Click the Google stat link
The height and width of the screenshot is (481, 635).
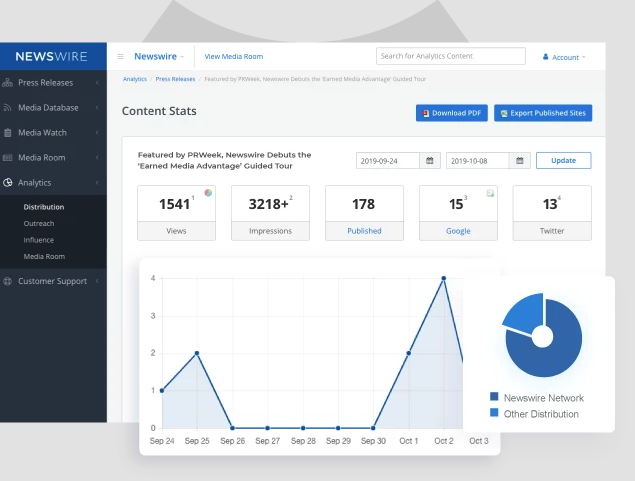pos(458,231)
